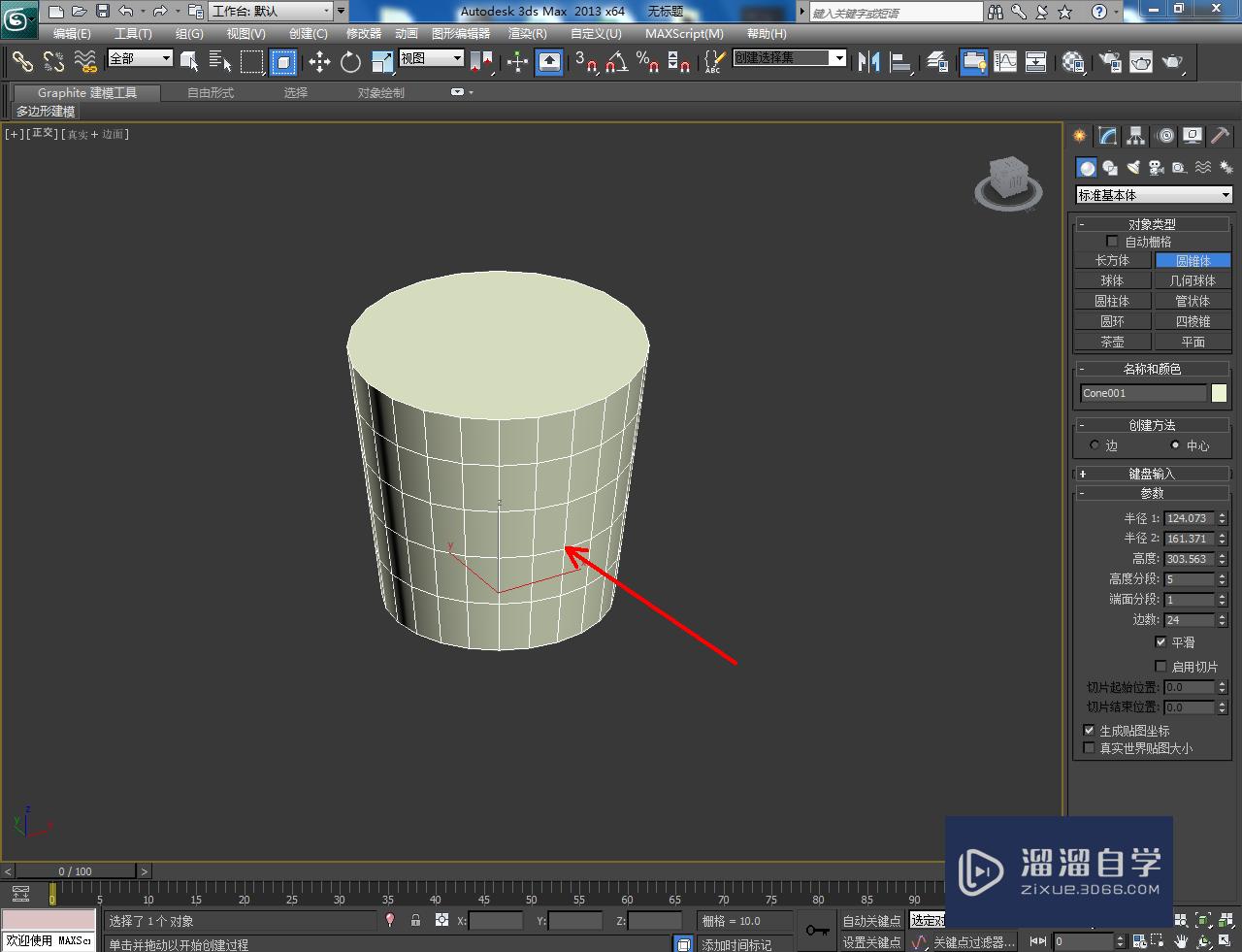The width and height of the screenshot is (1242, 952).
Task: Open the 全部 selection filter dropdown
Action: tap(140, 58)
